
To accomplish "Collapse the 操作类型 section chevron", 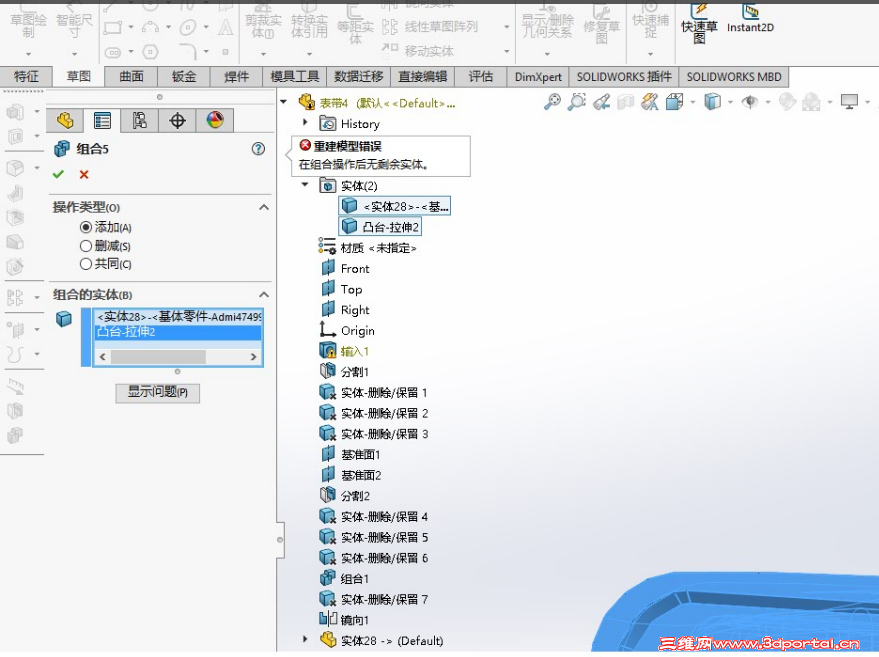I will point(264,207).
